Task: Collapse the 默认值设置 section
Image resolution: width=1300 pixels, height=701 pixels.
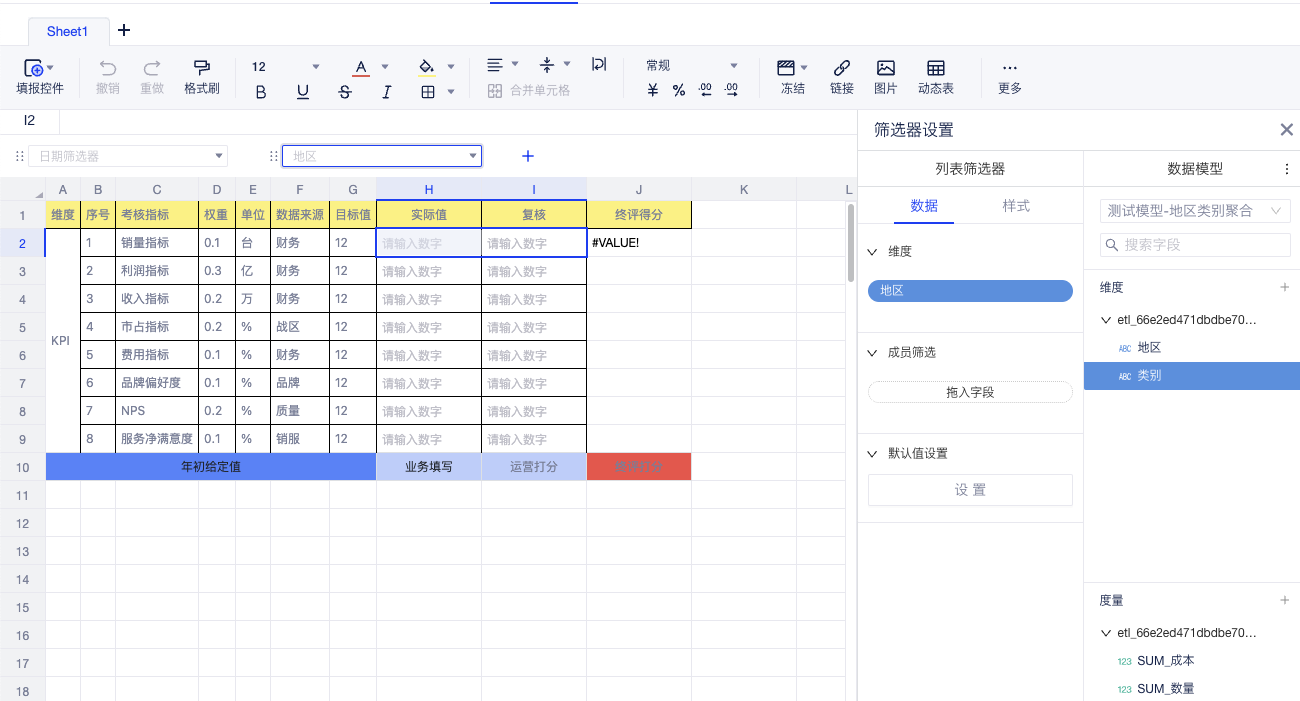Action: pos(871,453)
